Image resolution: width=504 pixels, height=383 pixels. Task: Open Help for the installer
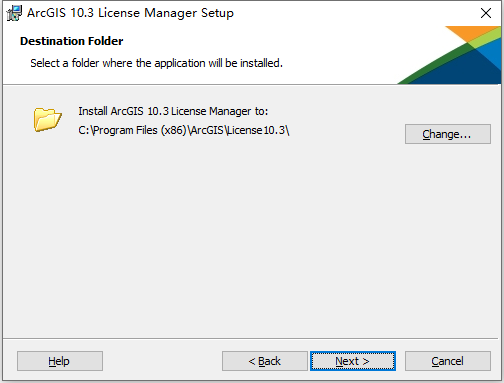(x=60, y=361)
